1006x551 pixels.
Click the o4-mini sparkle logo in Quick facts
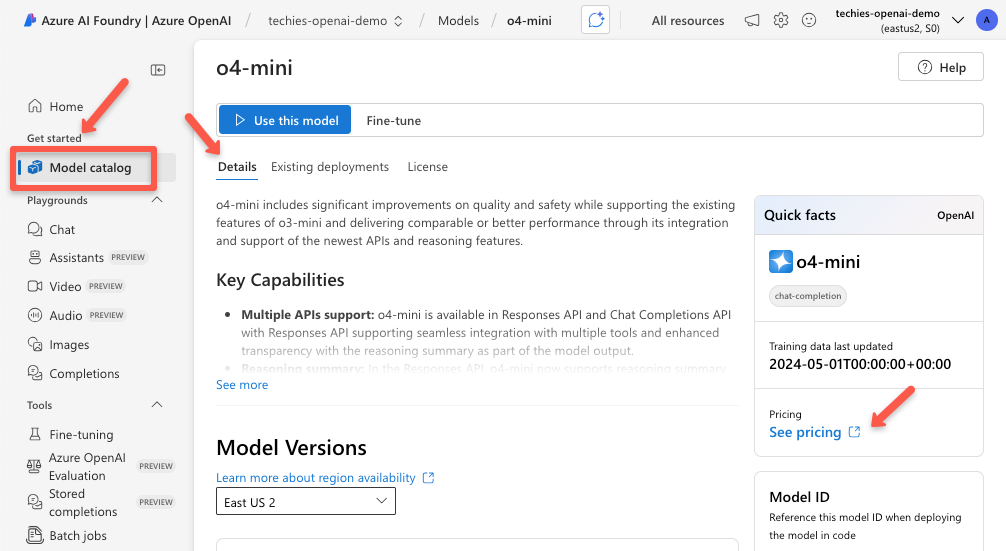pyautogui.click(x=781, y=262)
